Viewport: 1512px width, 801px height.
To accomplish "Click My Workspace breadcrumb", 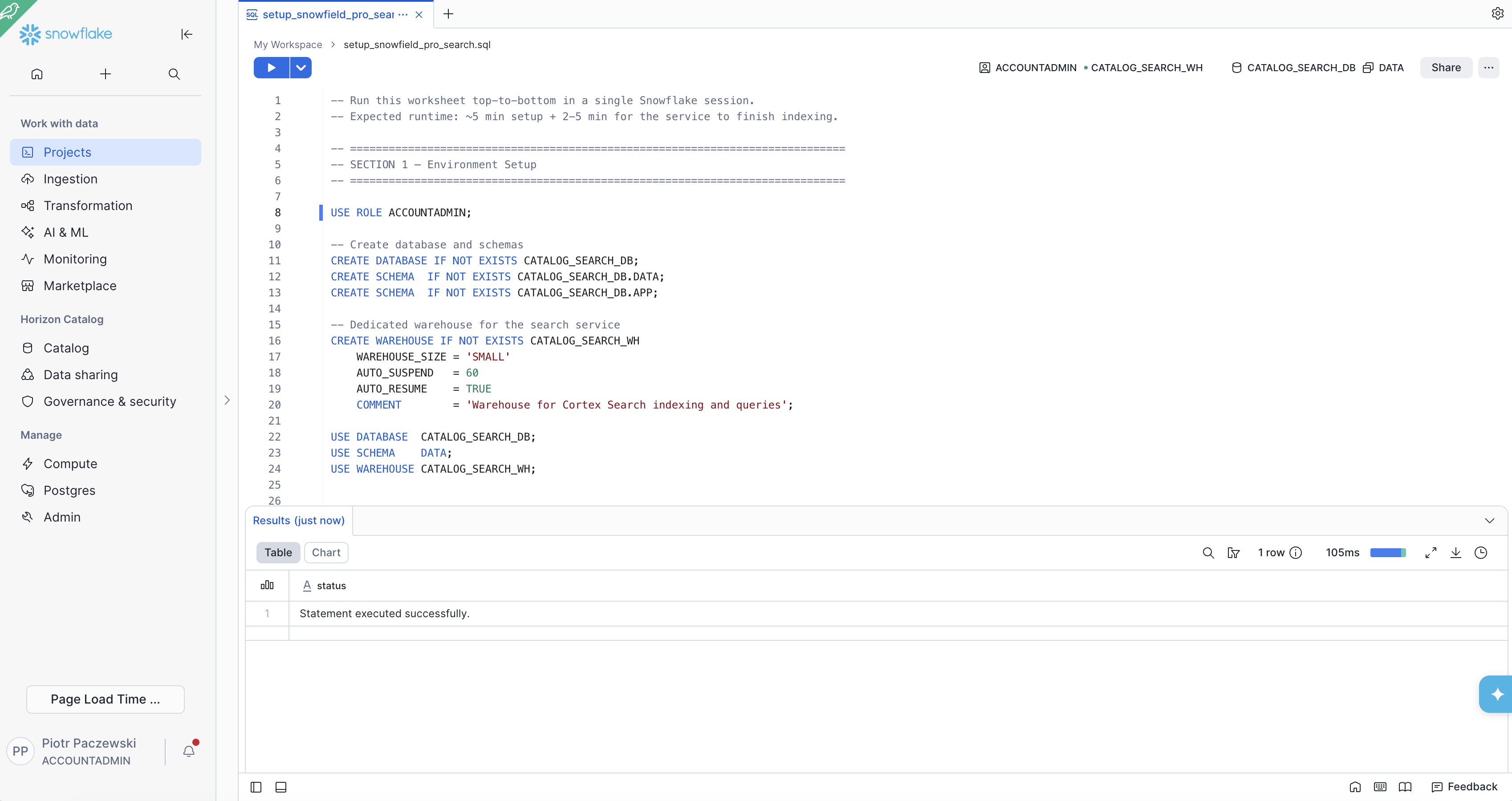I will [x=288, y=44].
